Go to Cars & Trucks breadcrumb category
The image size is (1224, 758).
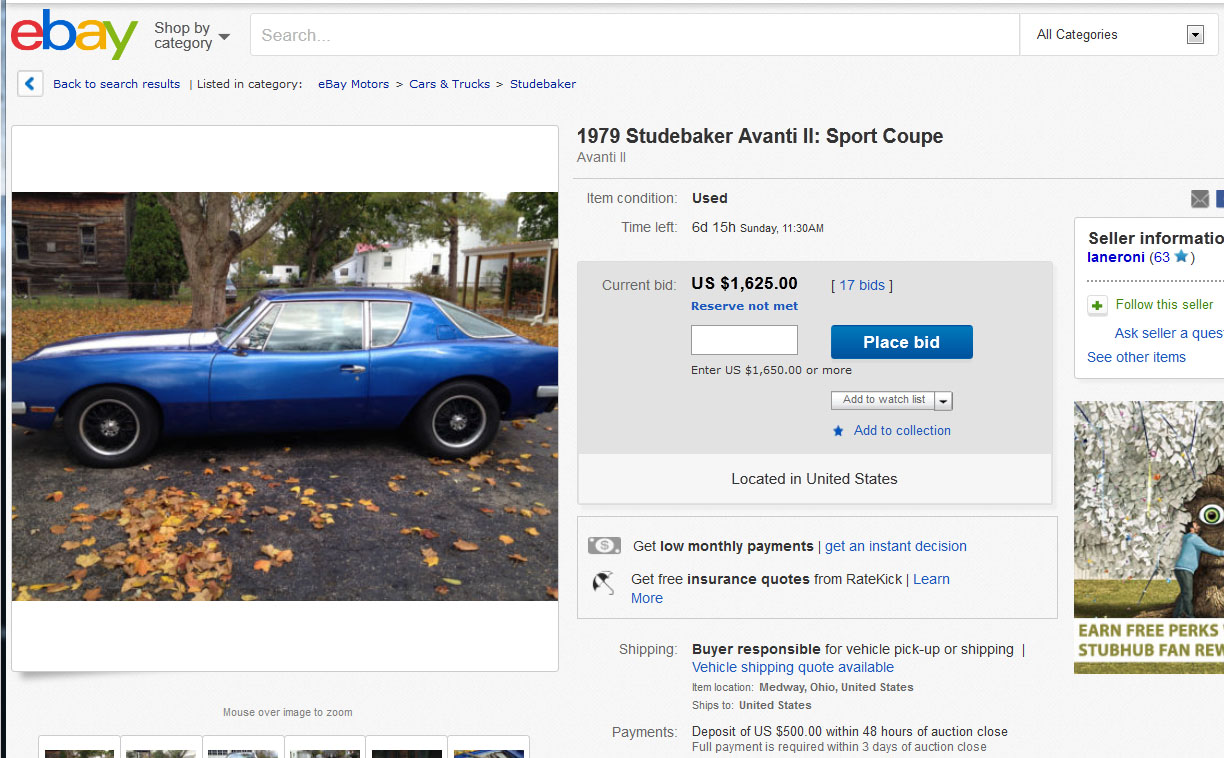tap(449, 84)
